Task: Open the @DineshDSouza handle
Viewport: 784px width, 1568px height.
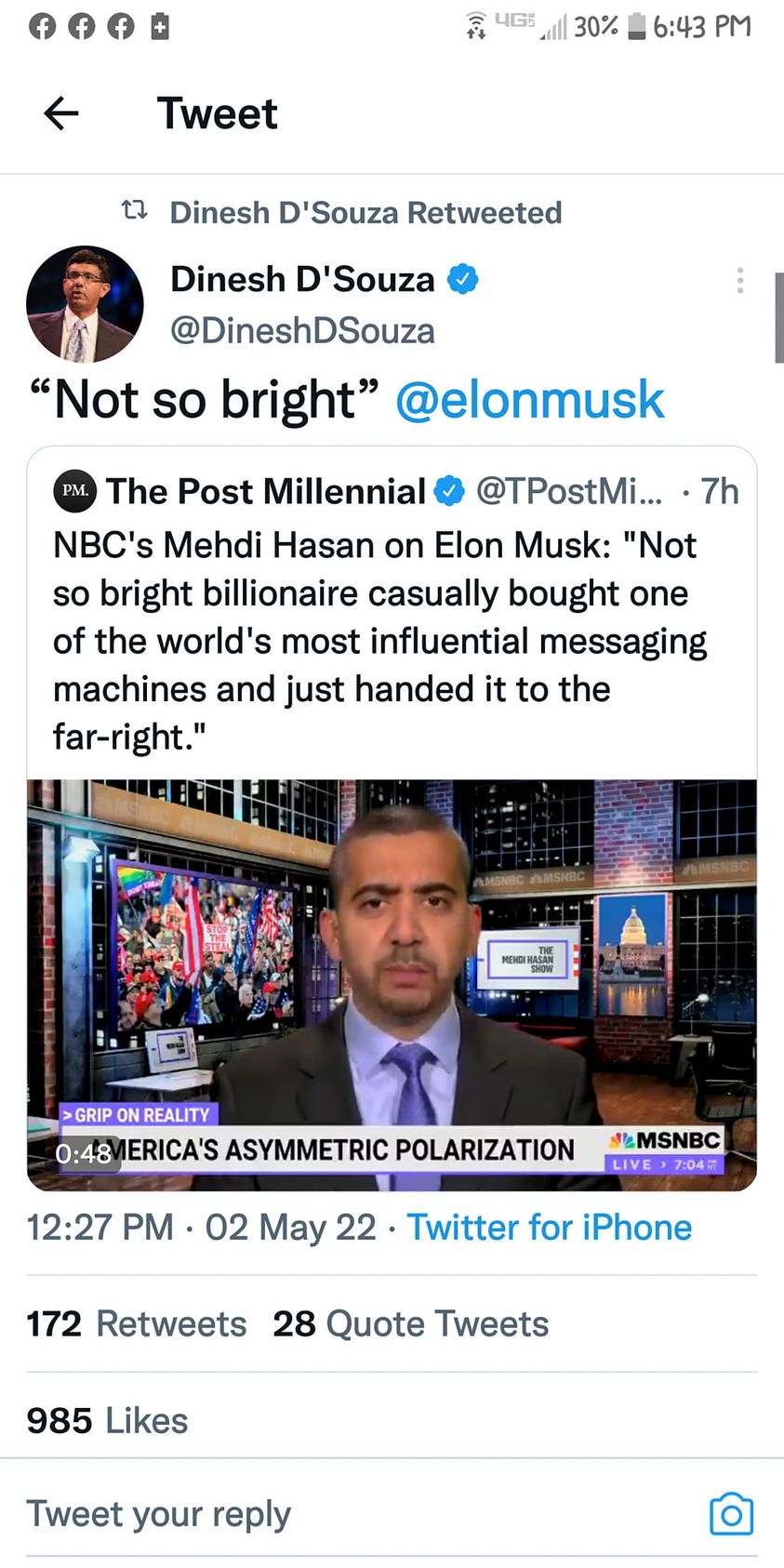Action: [x=302, y=331]
